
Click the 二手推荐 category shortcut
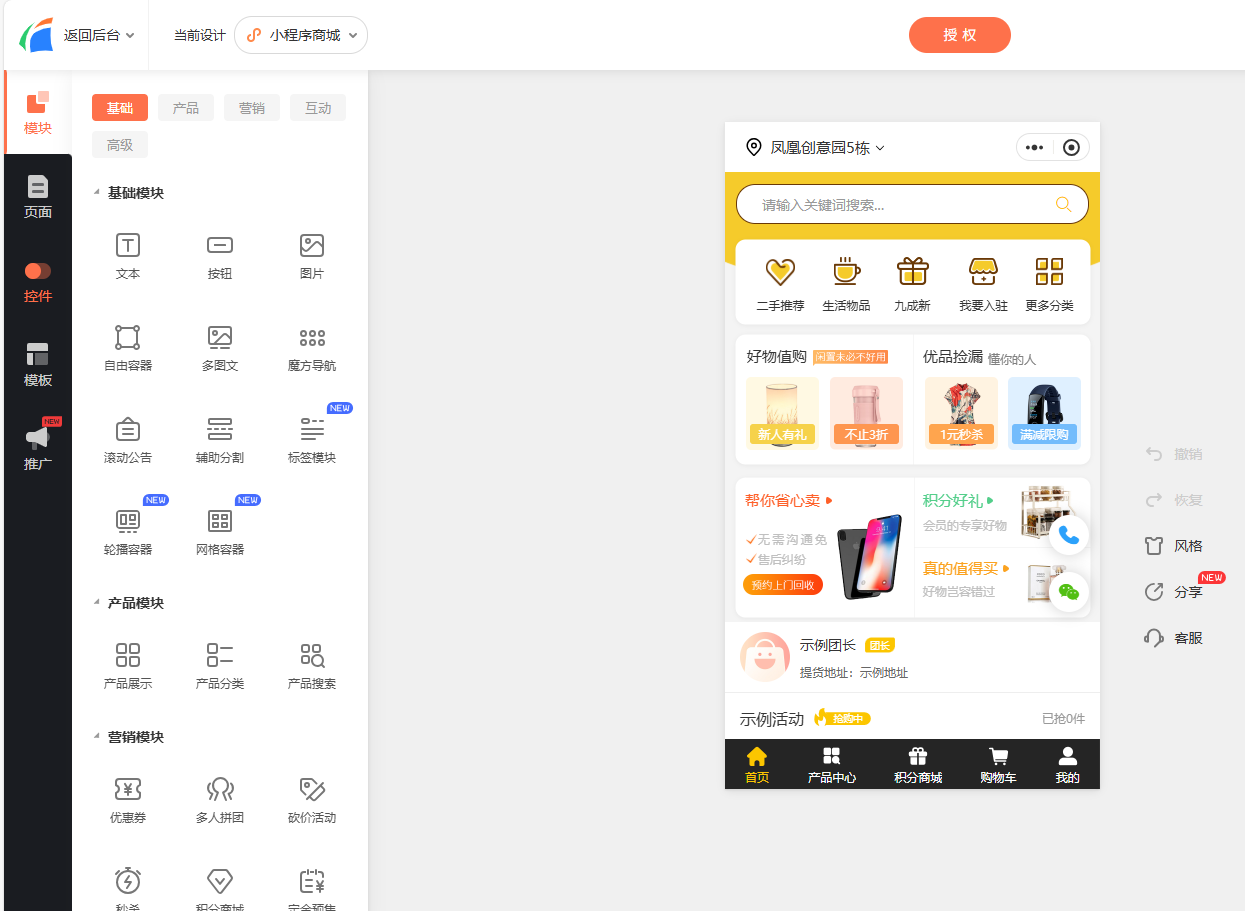coord(780,284)
